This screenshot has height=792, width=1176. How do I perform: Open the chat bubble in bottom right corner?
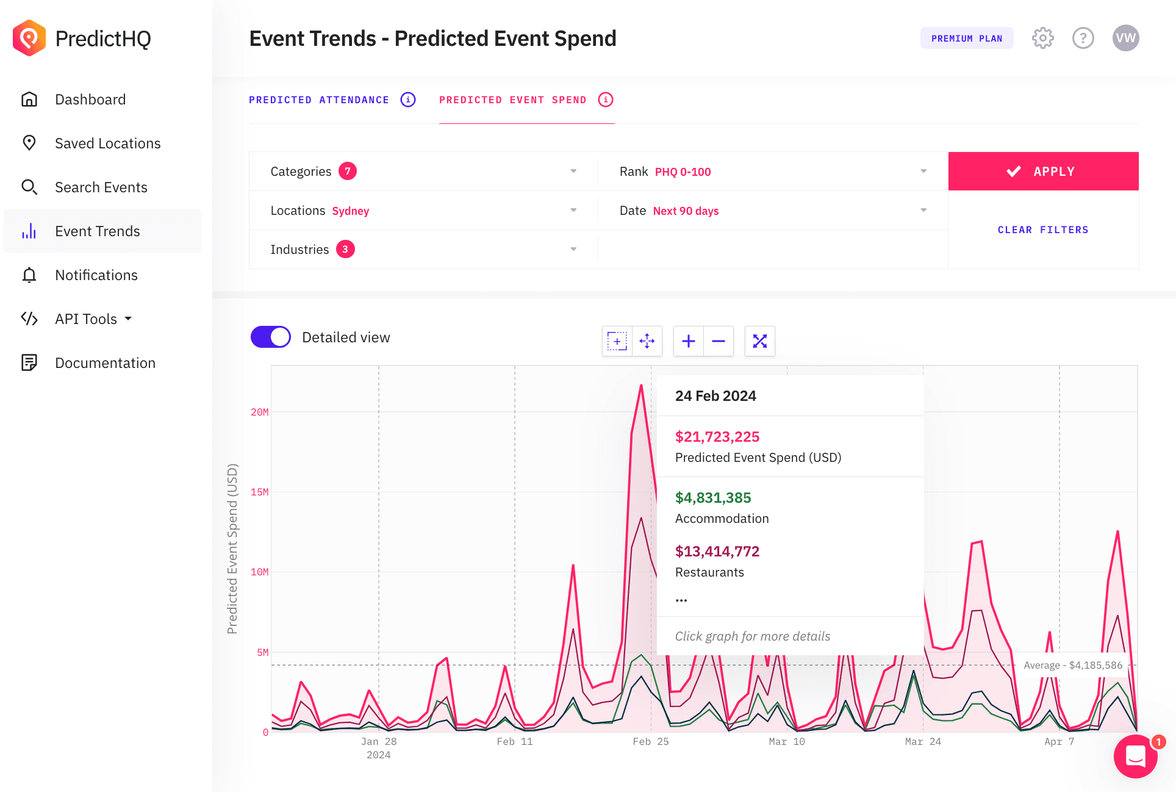tap(1134, 756)
